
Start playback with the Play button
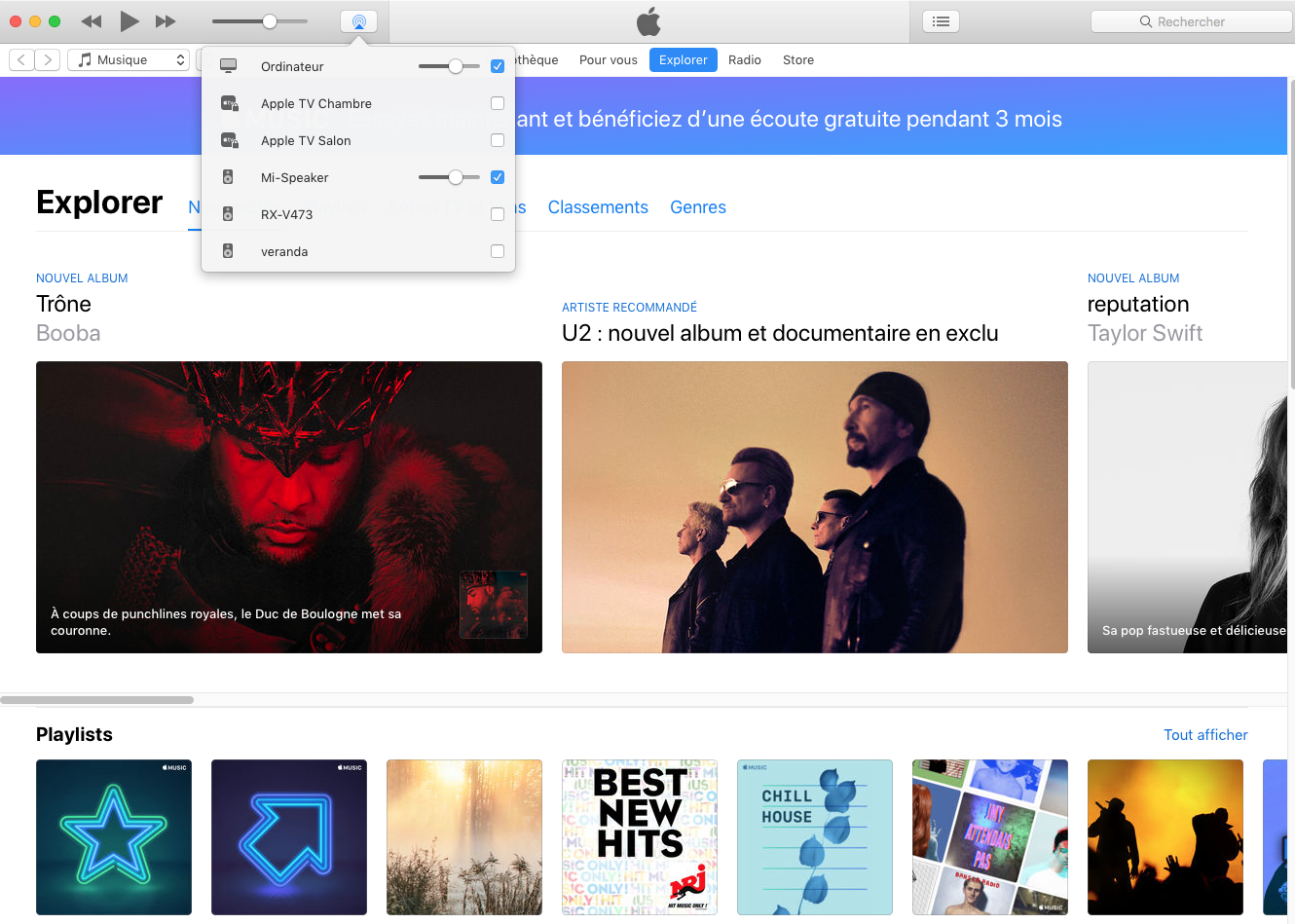click(x=129, y=21)
